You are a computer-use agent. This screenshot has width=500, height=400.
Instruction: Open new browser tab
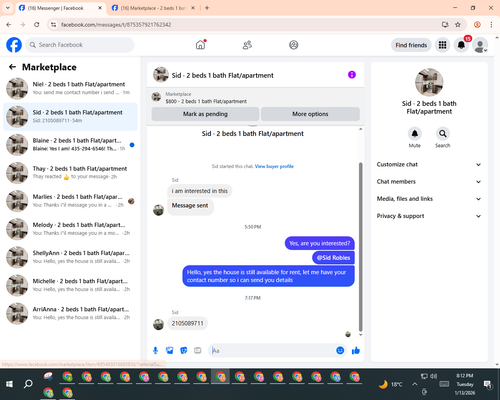coord(207,8)
